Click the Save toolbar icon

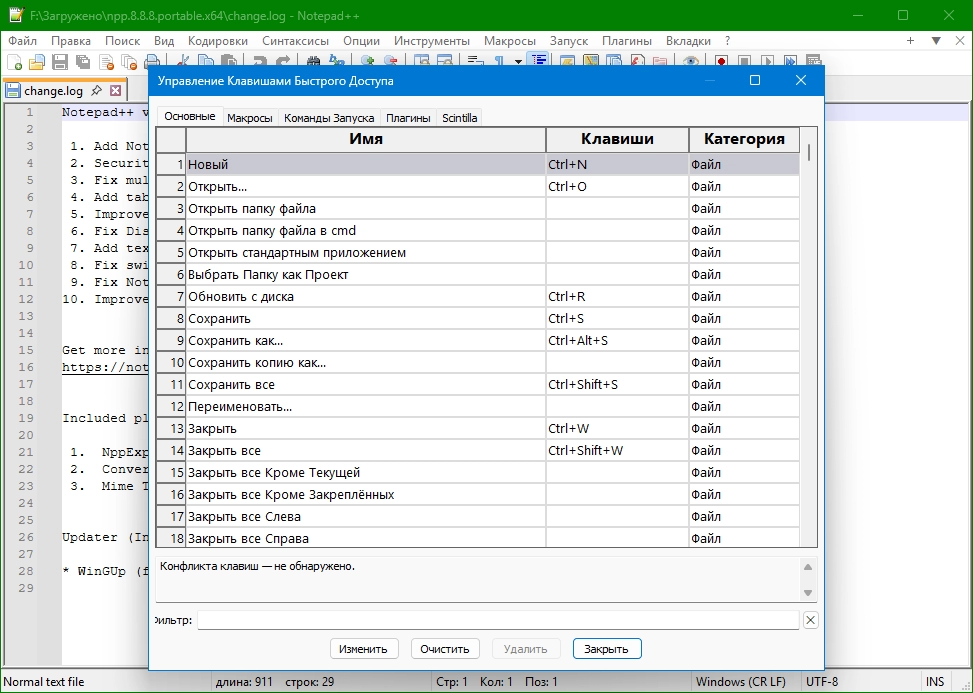pyautogui.click(x=60, y=62)
